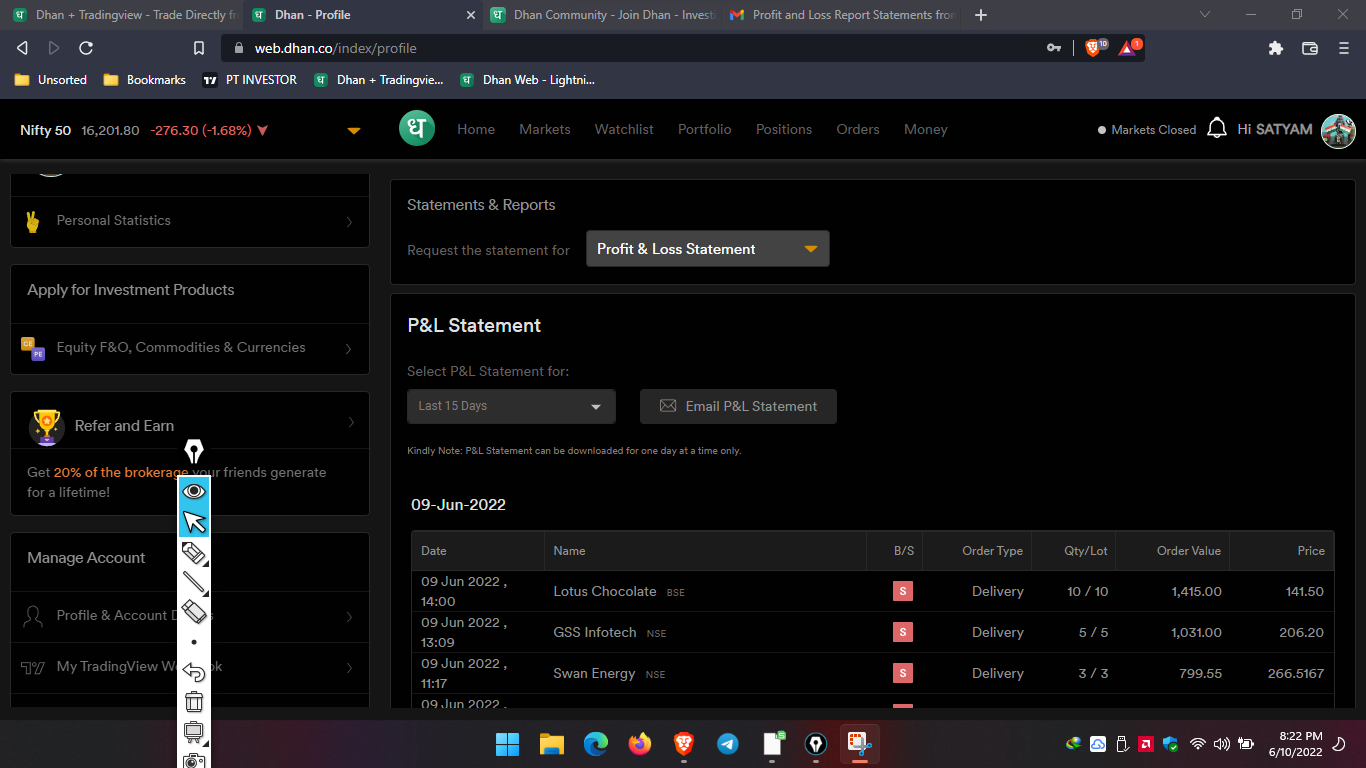Screen dimensions: 1366x768
Task: Go to Positions page
Action: (784, 129)
